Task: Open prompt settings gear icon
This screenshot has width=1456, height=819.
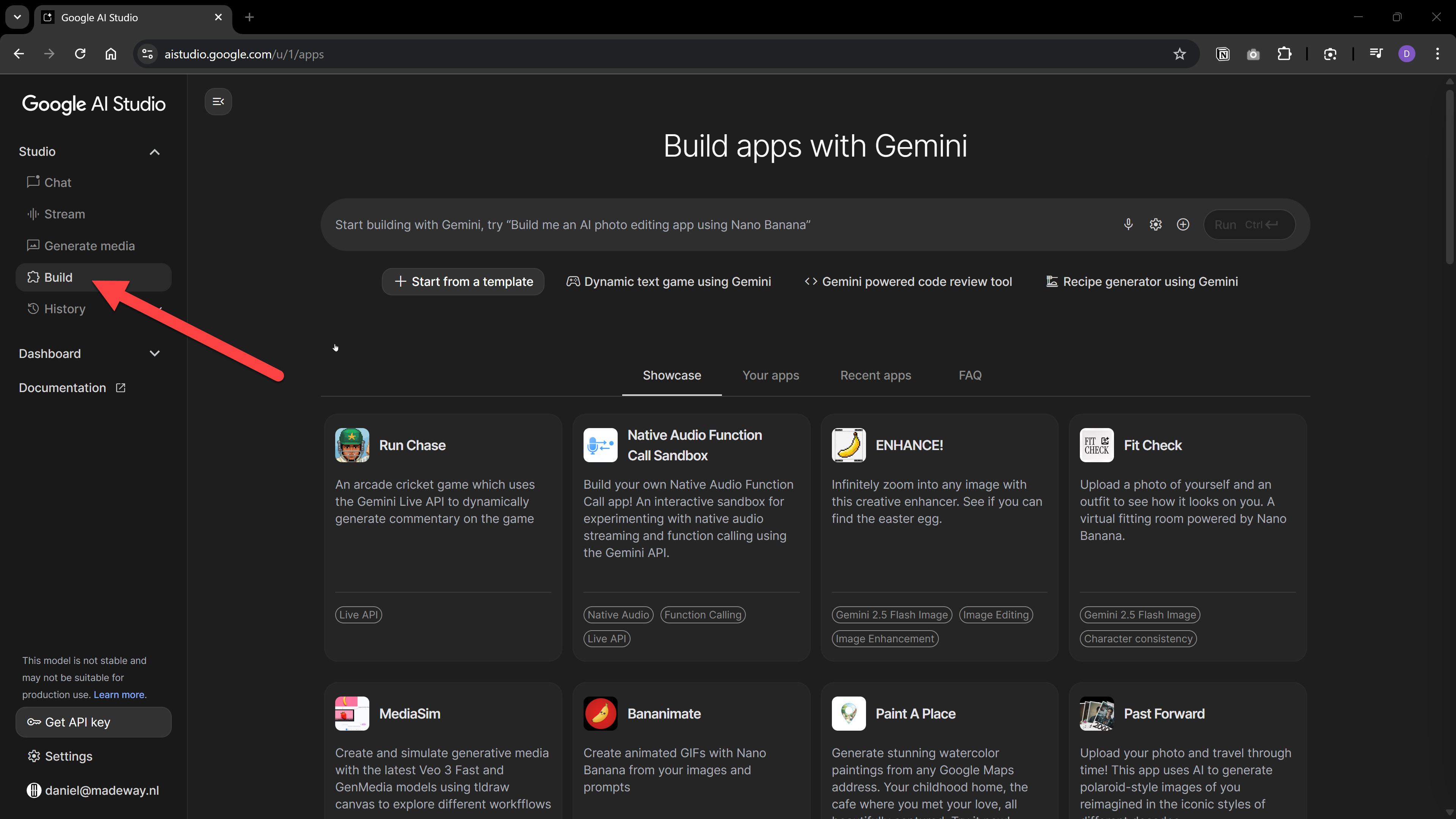Action: (x=1155, y=224)
